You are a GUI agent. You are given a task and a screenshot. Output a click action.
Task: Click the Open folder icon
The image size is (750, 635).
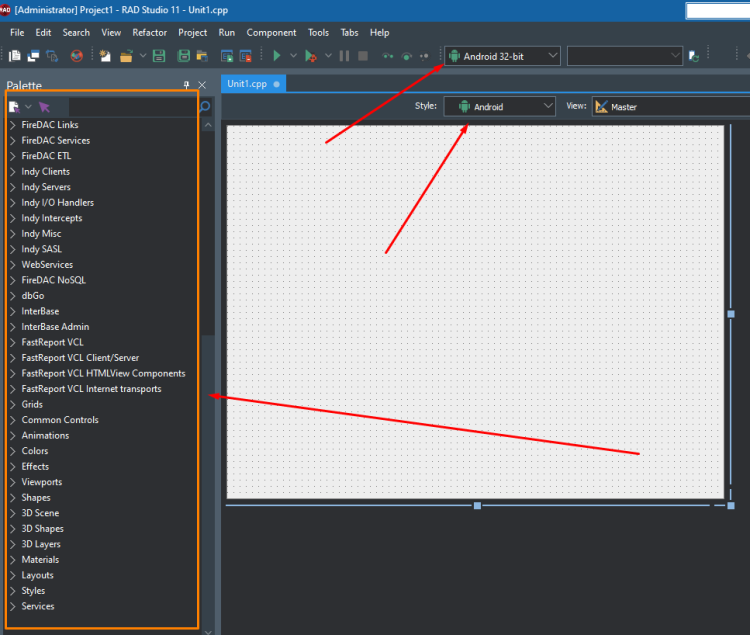pyautogui.click(x=126, y=56)
